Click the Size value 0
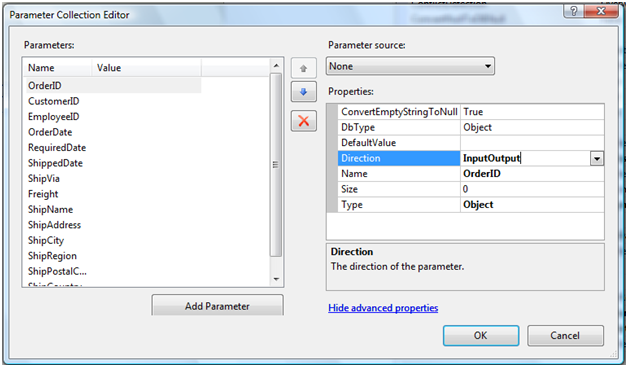 pyautogui.click(x=532, y=189)
